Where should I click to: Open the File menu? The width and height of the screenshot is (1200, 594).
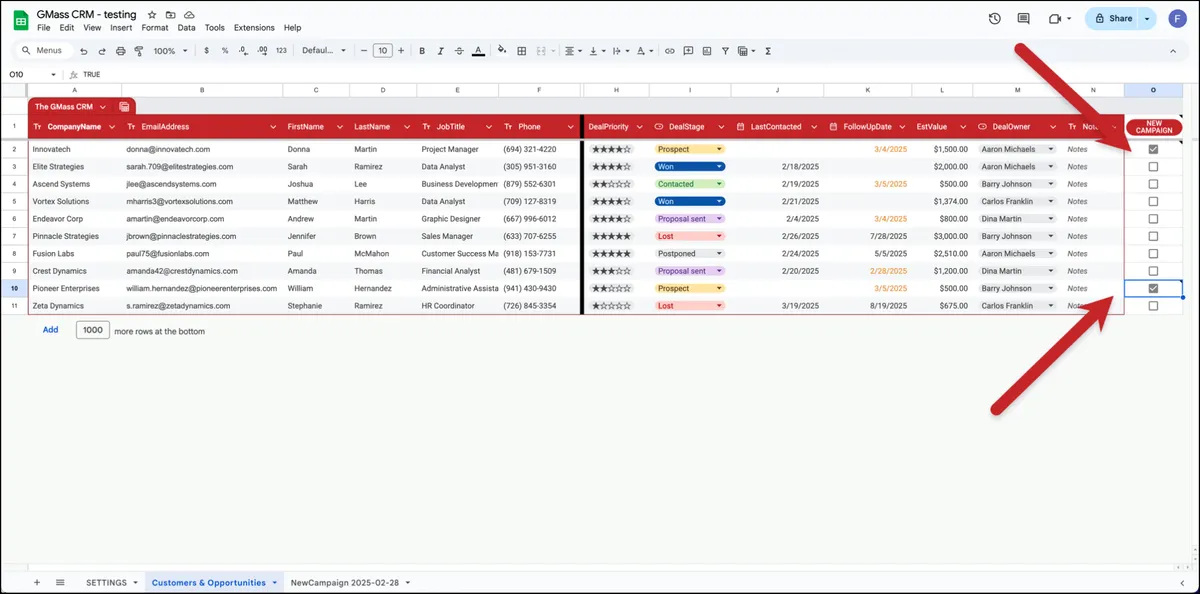tap(43, 28)
